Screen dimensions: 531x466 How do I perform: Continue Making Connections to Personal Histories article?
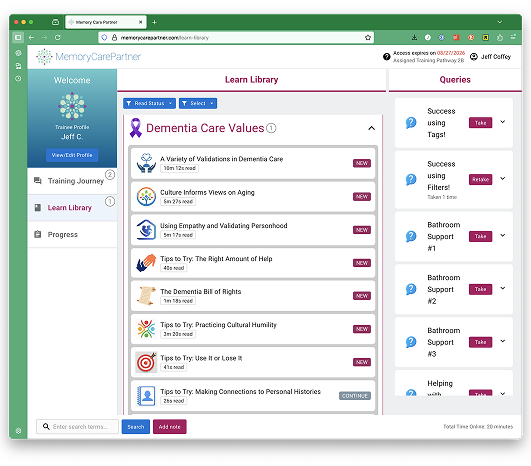tap(355, 396)
